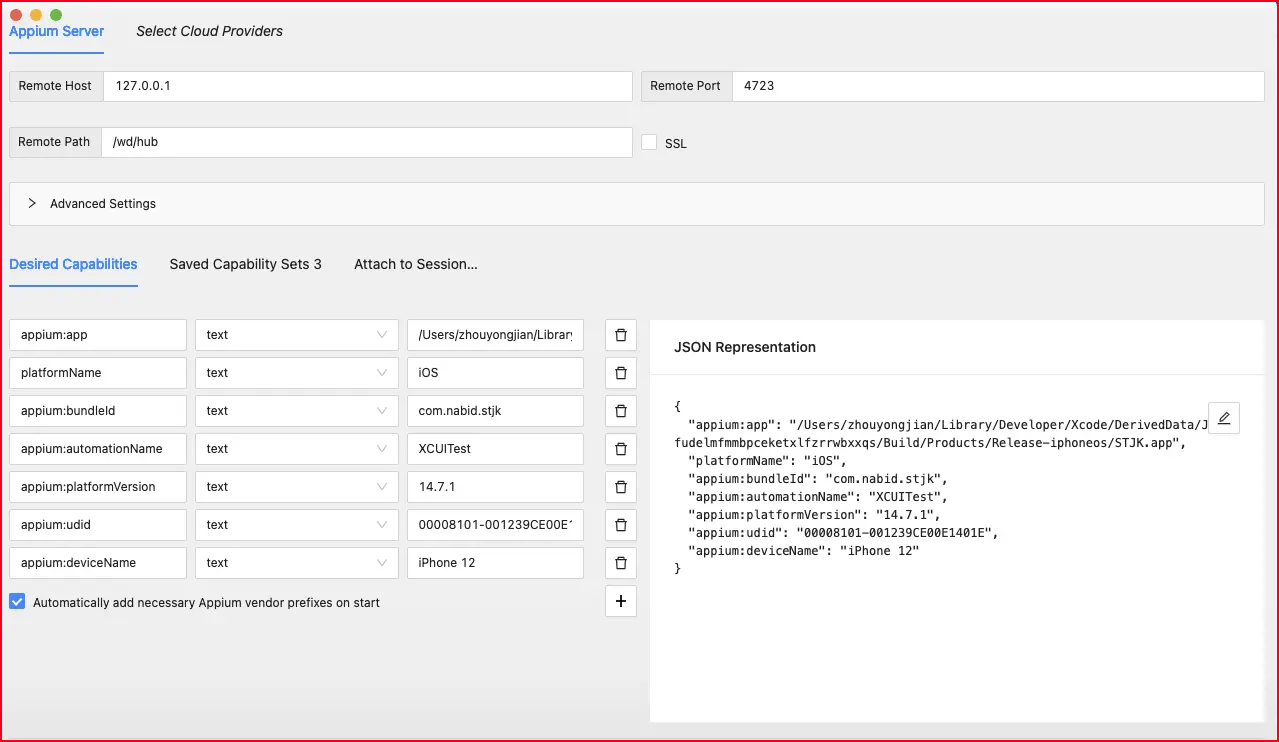
Task: Click the Remote Host input field
Action: coord(367,86)
